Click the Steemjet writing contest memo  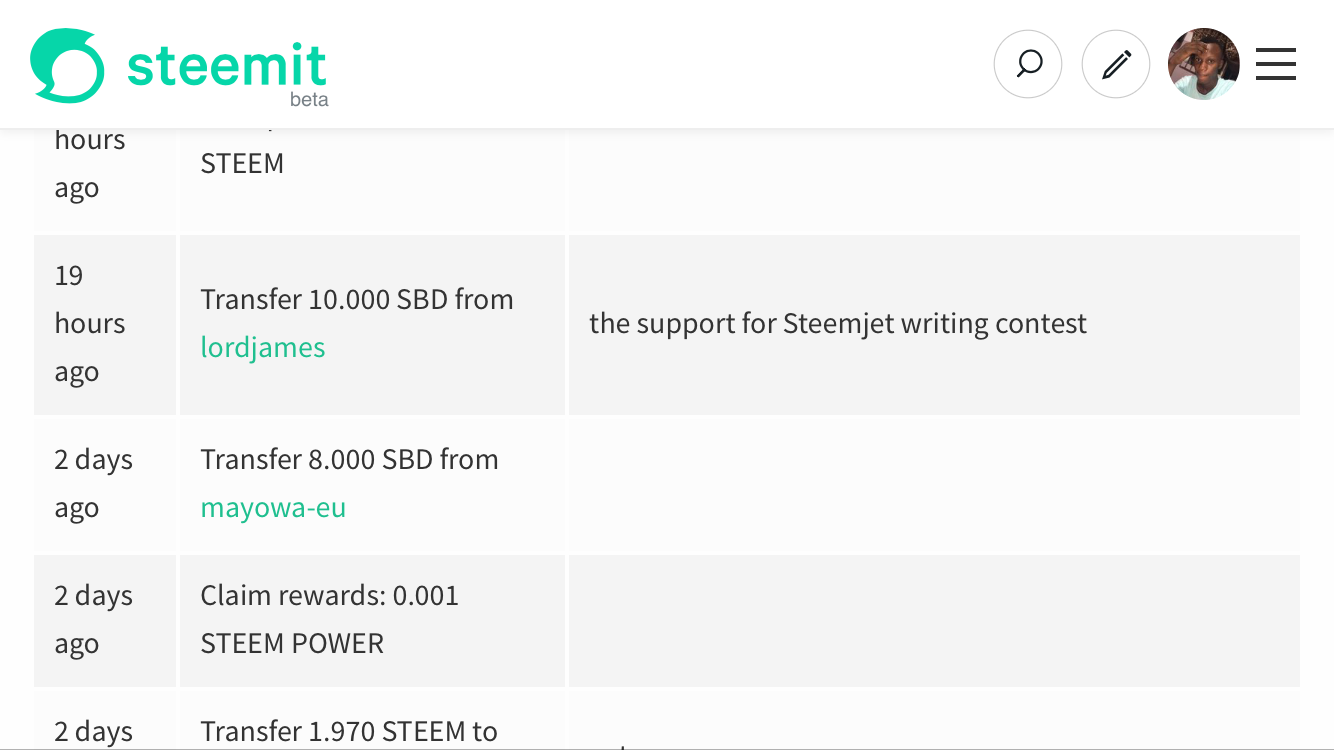[x=838, y=324]
